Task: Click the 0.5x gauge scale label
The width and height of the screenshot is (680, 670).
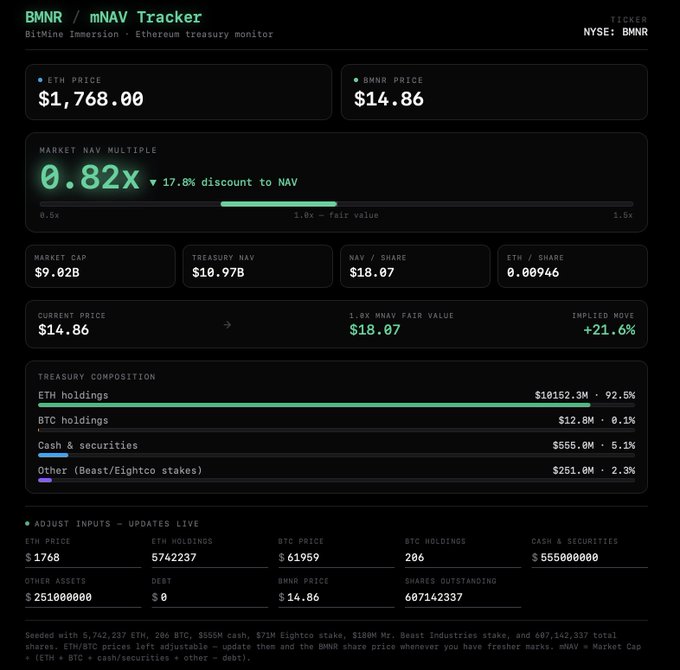Action: pyautogui.click(x=49, y=216)
